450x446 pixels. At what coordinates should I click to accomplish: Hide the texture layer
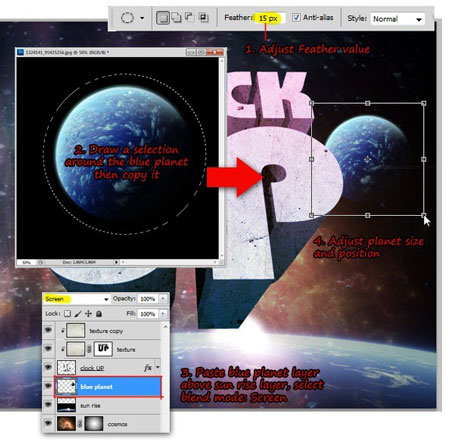(48, 349)
